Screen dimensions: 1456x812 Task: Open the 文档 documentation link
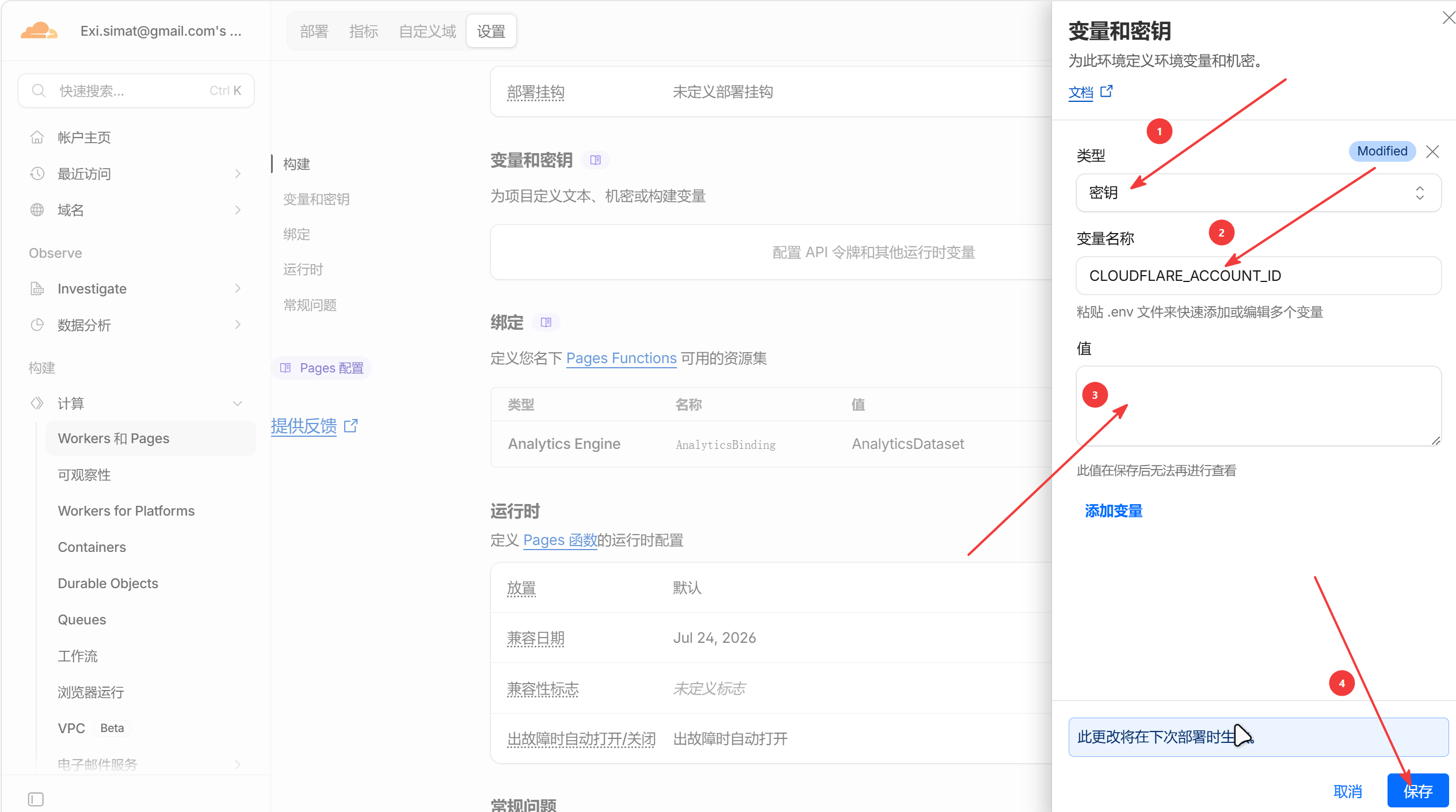point(1081,92)
